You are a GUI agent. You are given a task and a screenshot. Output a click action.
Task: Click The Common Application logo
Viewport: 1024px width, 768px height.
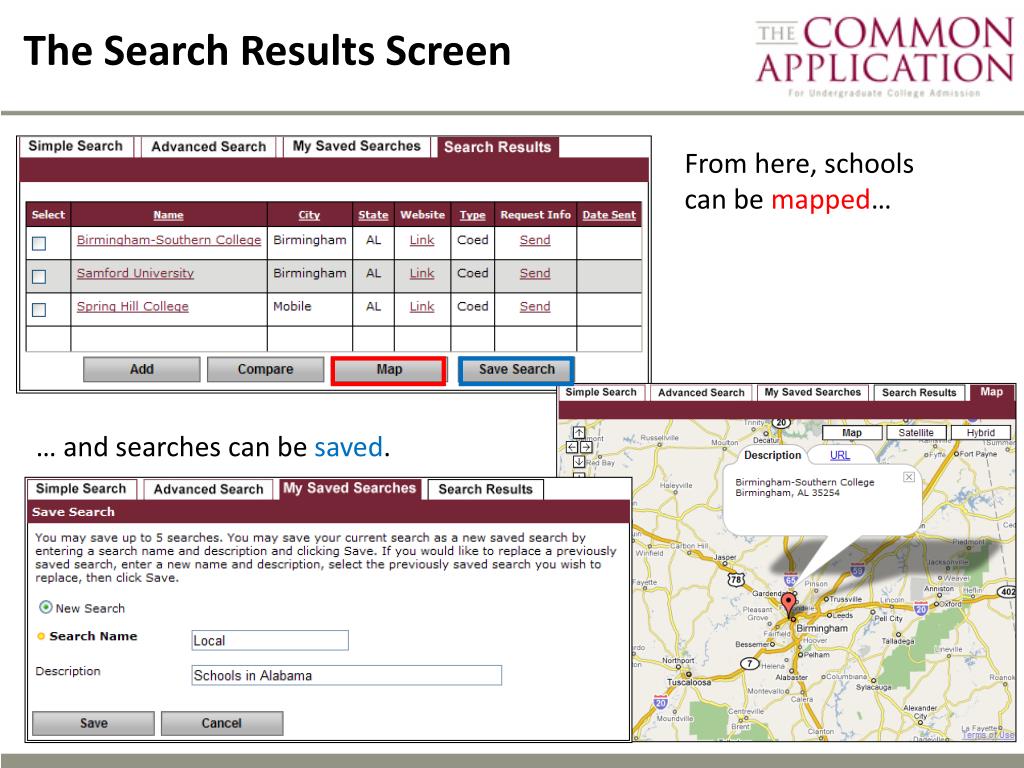(884, 56)
